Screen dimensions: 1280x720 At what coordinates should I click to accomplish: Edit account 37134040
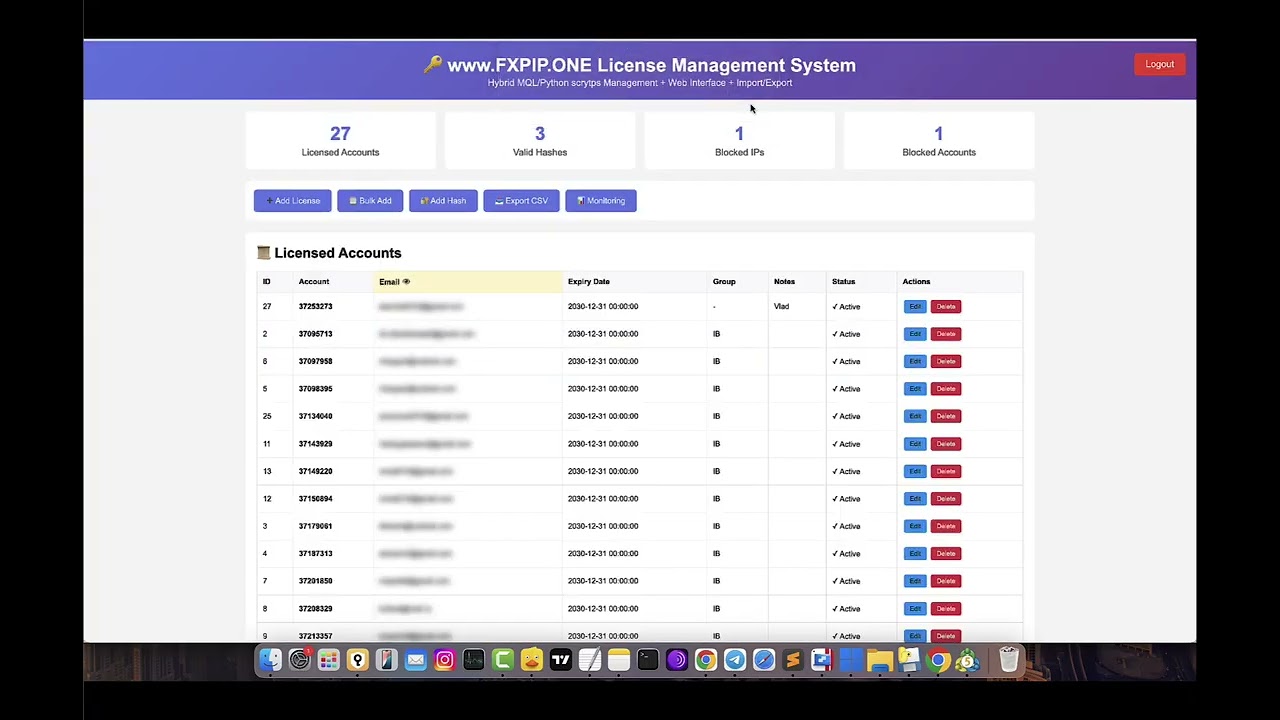pyautogui.click(x=915, y=416)
